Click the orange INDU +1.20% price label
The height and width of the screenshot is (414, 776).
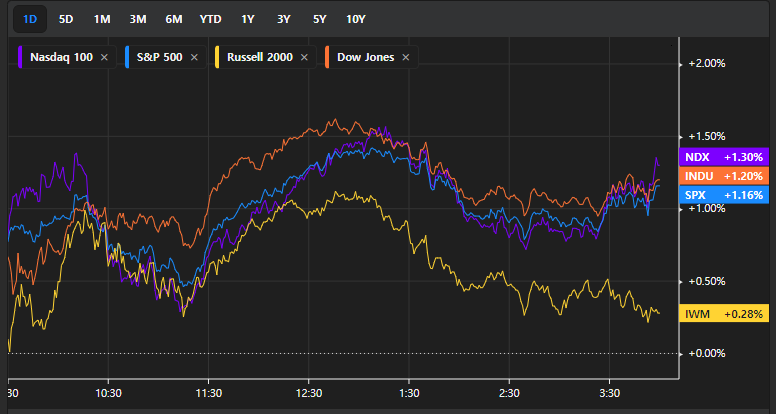tap(723, 175)
